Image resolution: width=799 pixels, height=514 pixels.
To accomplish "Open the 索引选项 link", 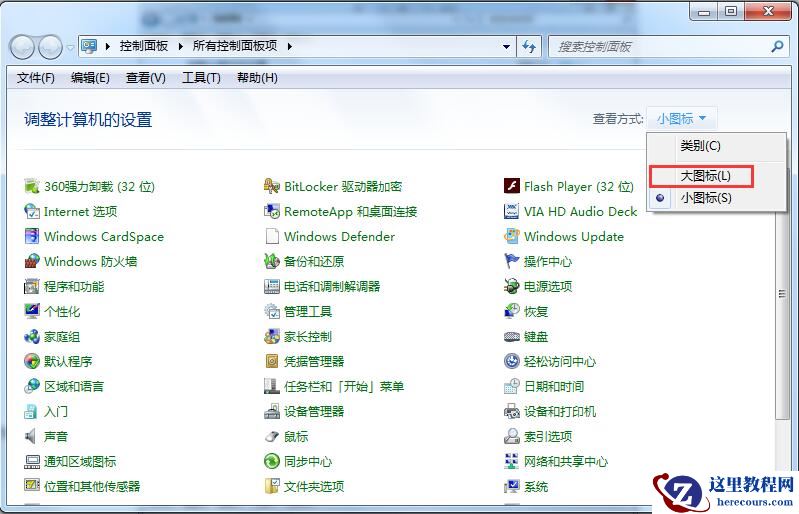I will pos(548,436).
